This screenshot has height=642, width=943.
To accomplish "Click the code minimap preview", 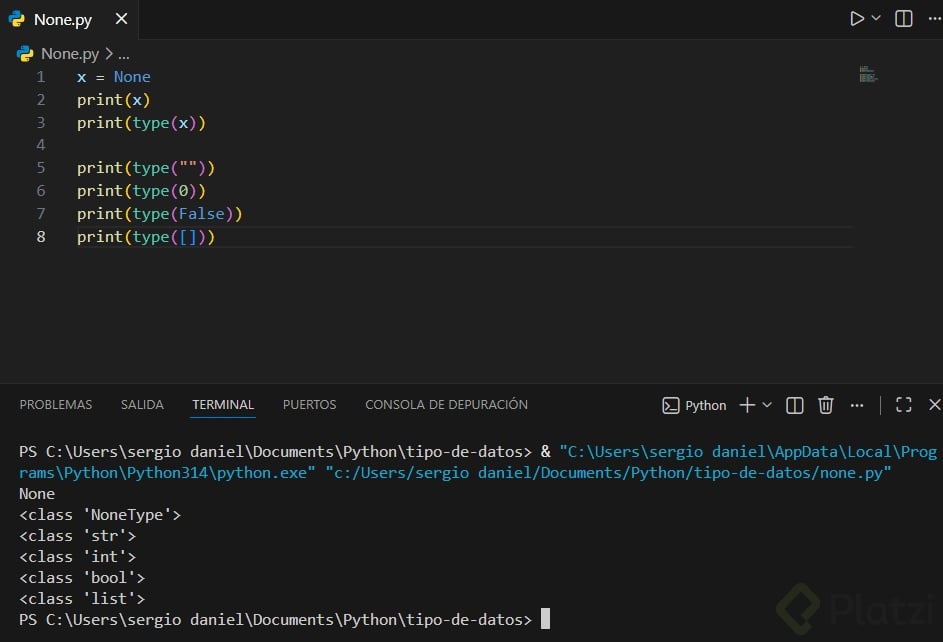I will (867, 75).
